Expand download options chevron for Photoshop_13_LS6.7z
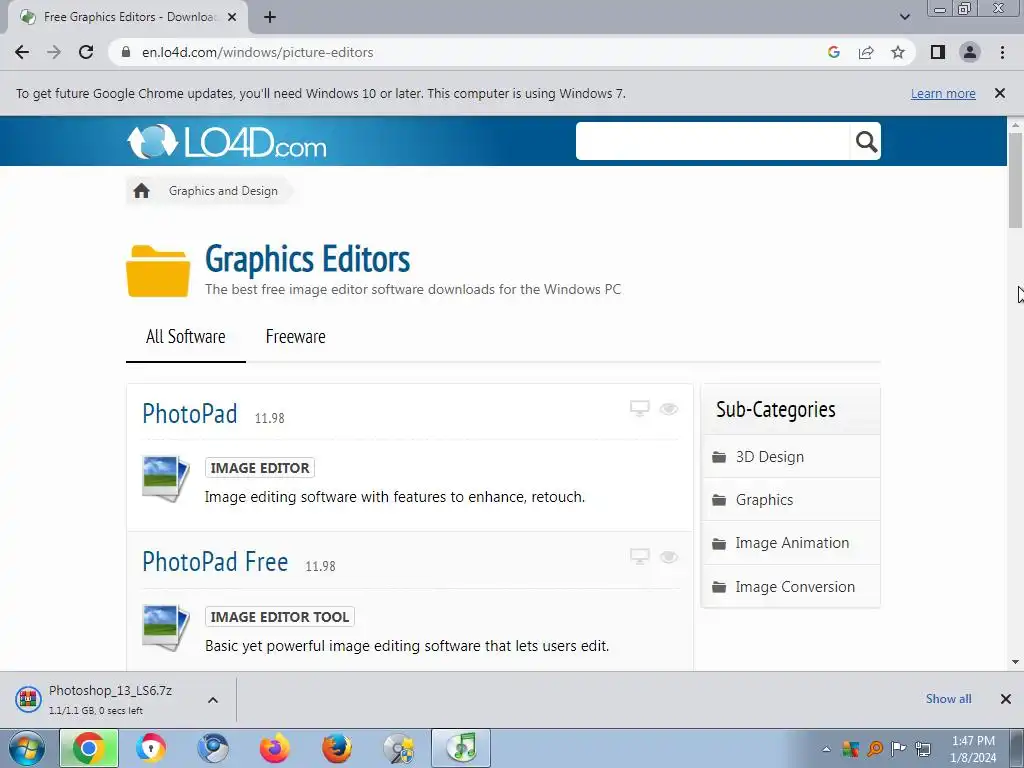 click(213, 699)
